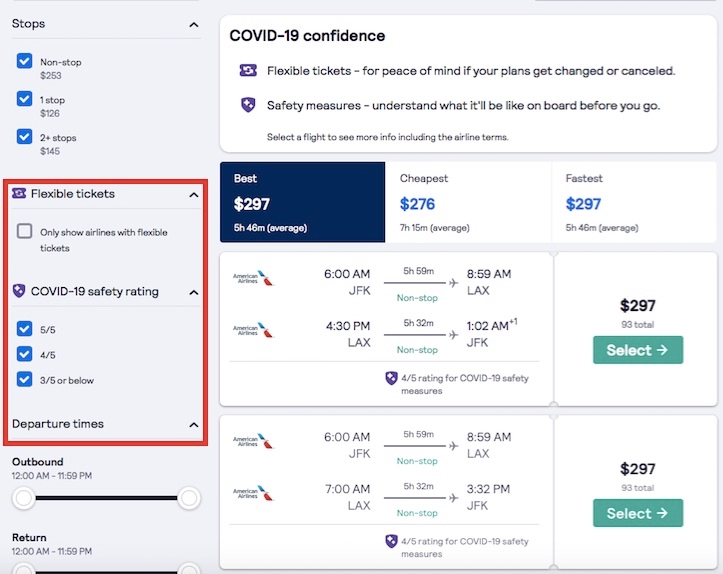
Task: Click the Flexible tickets peace of mind description
Action: click(x=471, y=71)
